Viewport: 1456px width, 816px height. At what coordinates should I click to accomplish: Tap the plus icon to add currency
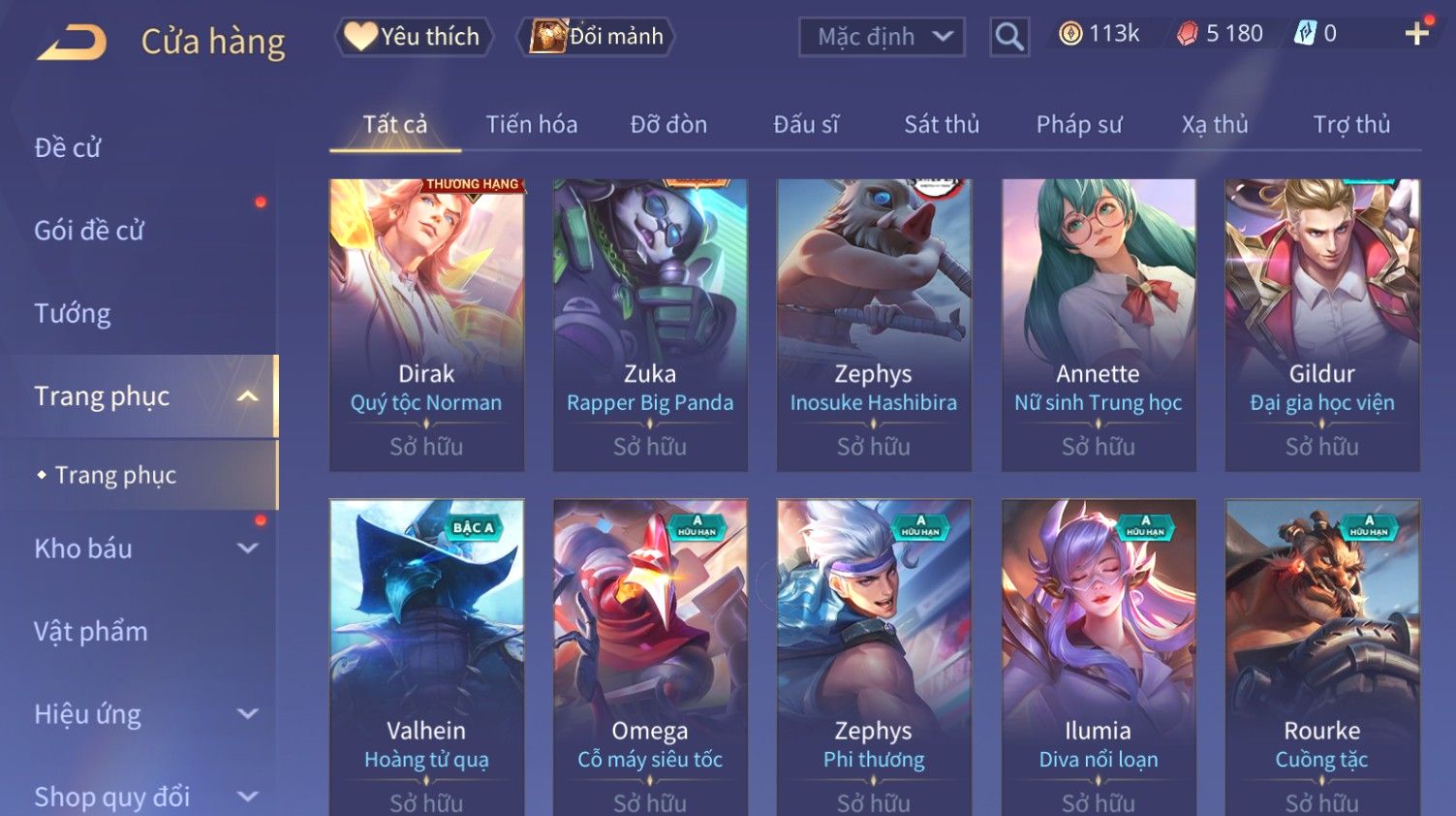[x=1416, y=34]
